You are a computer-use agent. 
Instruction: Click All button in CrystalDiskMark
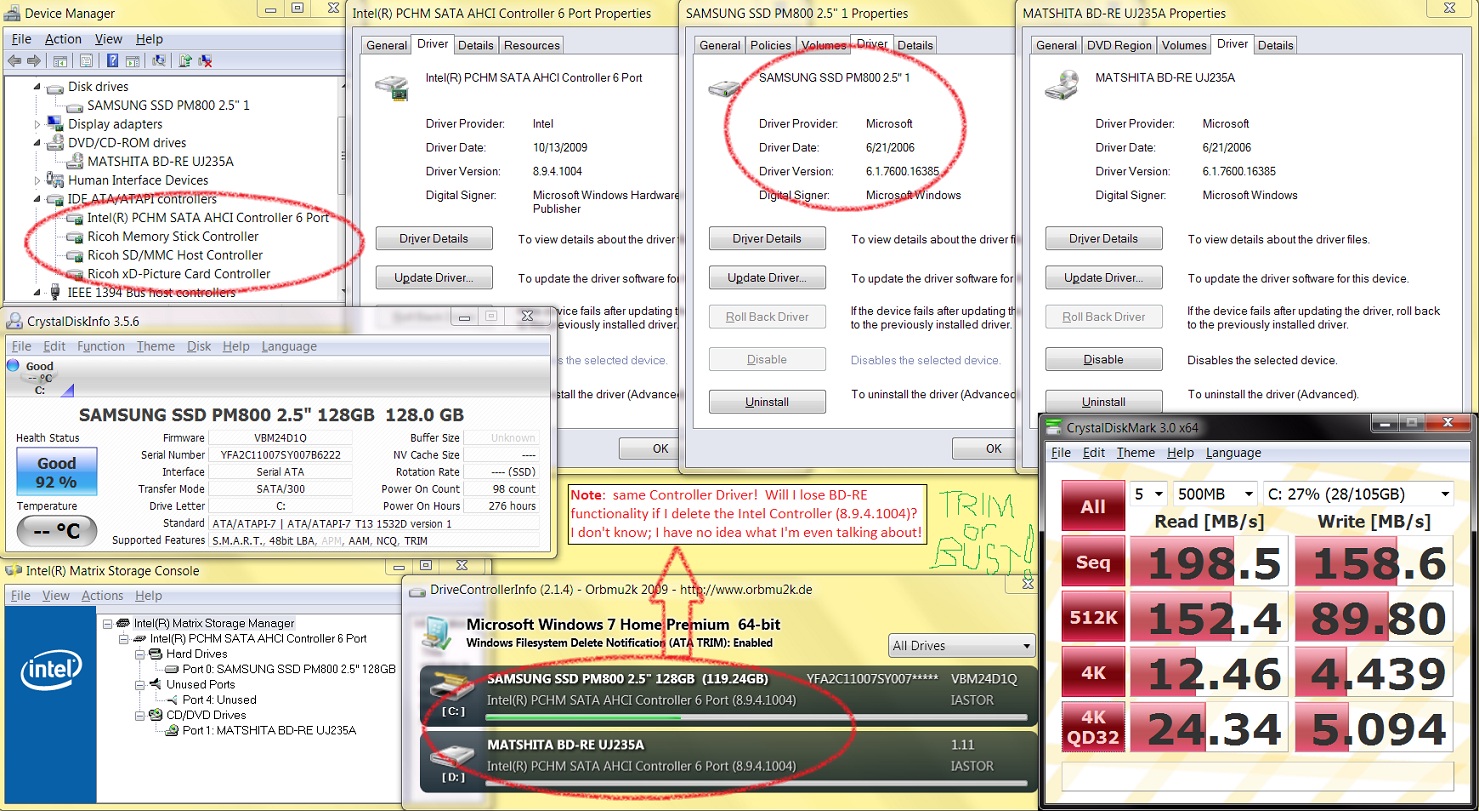(1092, 507)
